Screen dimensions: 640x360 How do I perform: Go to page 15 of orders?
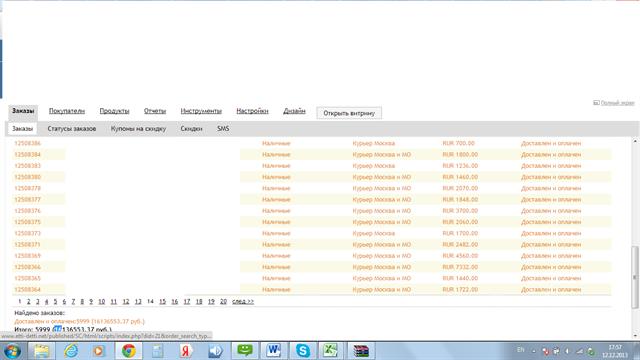[162, 302]
